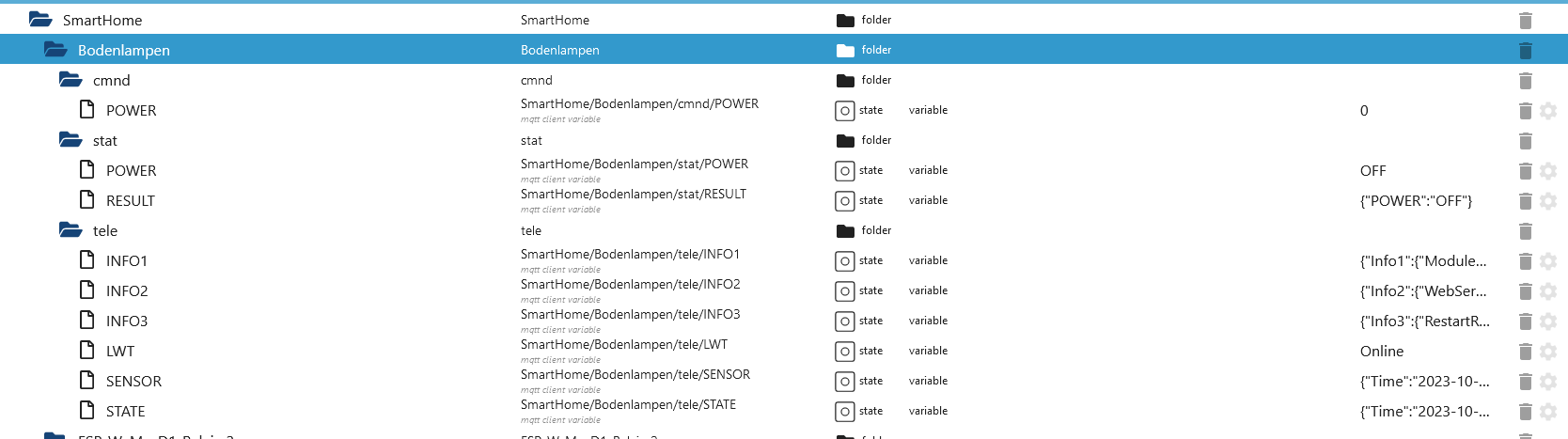The image size is (1568, 439).
Task: Collapse the tele folder
Action: coord(71,229)
